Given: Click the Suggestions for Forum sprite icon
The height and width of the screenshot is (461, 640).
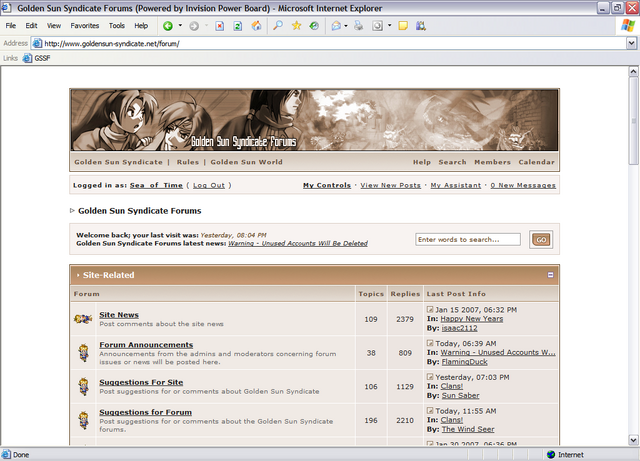Looking at the screenshot, I should pos(84,421).
